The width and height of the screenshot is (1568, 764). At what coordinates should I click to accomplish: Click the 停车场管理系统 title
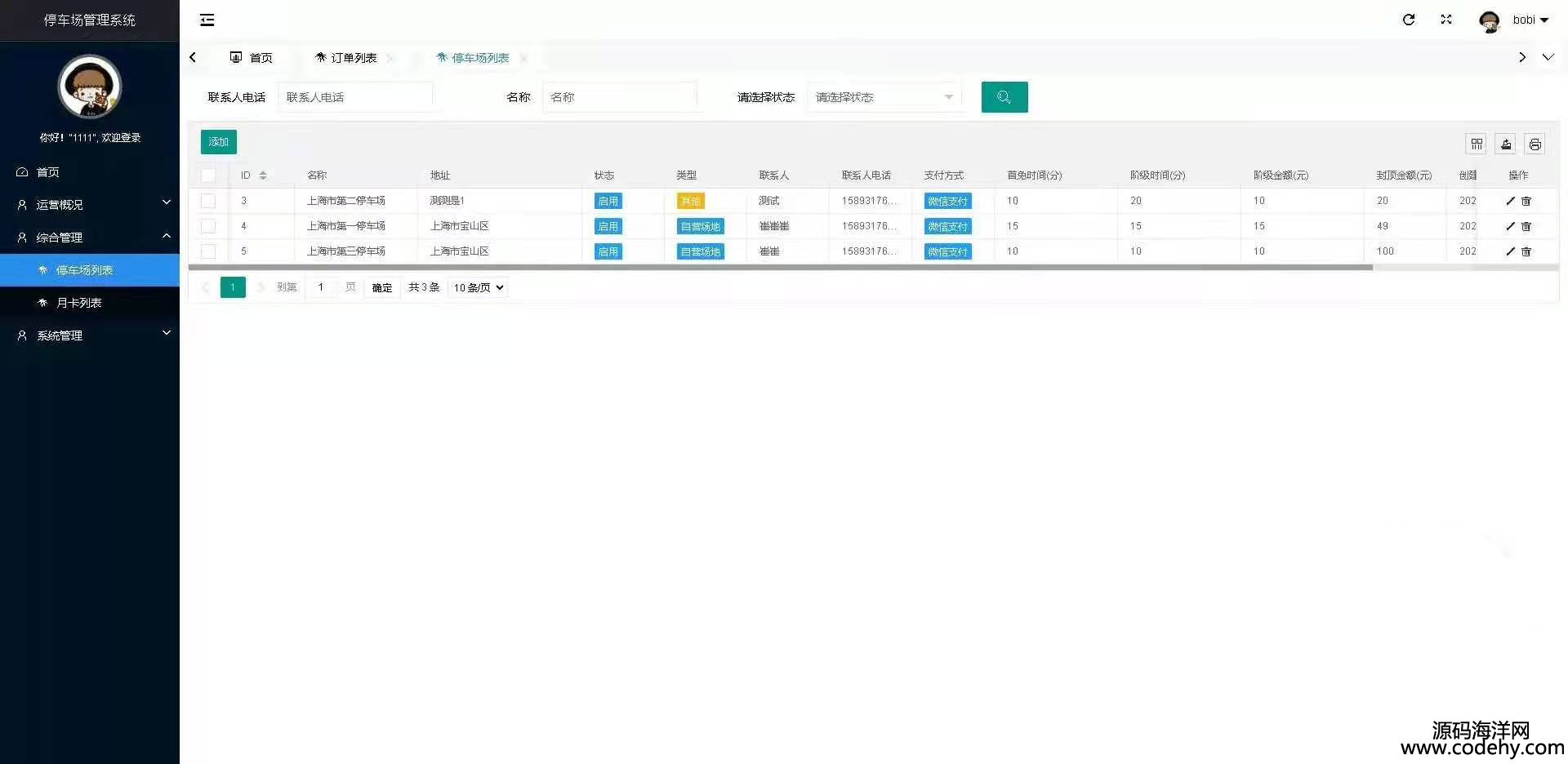[90, 20]
